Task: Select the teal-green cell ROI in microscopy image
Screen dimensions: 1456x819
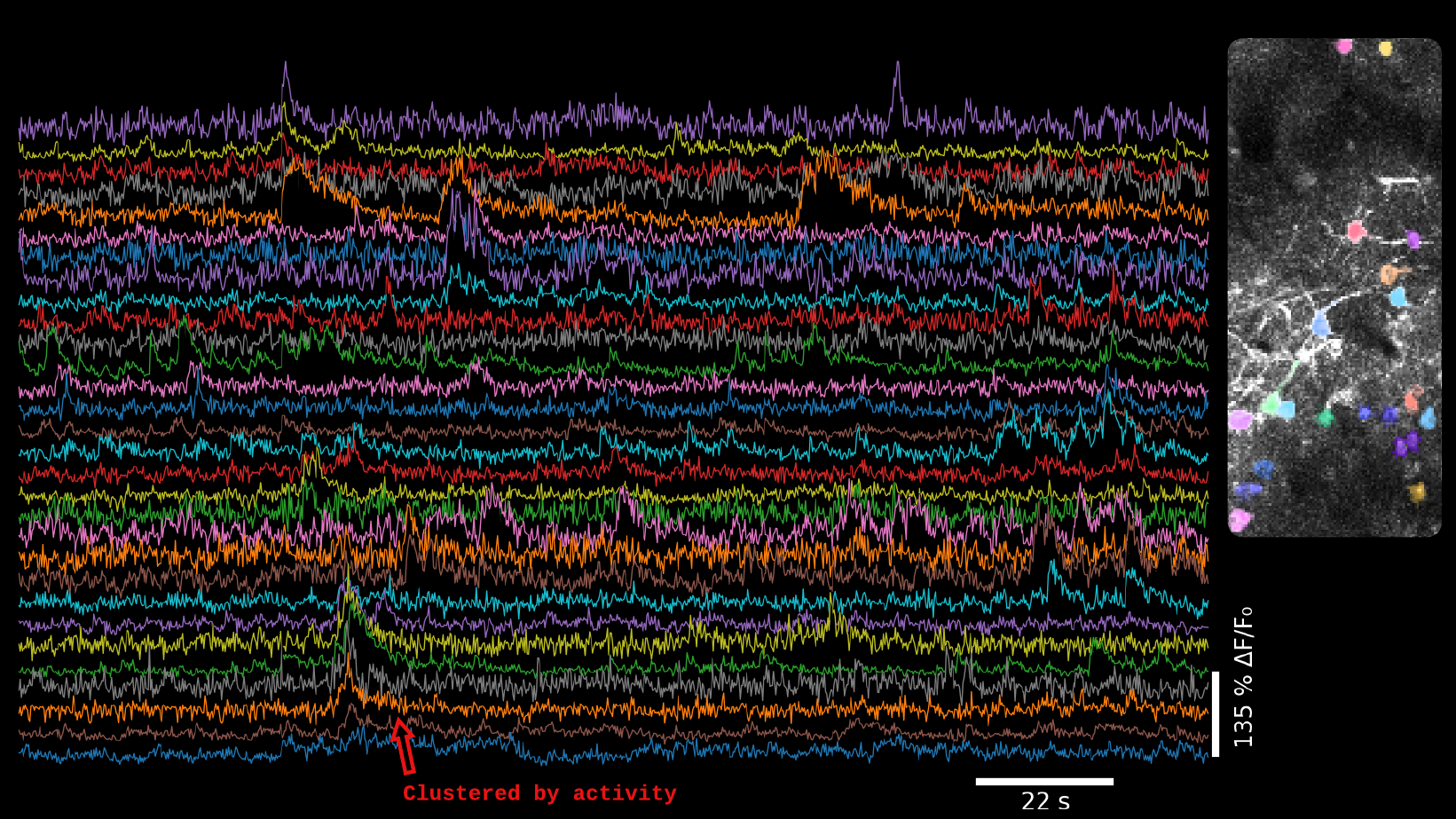Action: [x=1326, y=417]
